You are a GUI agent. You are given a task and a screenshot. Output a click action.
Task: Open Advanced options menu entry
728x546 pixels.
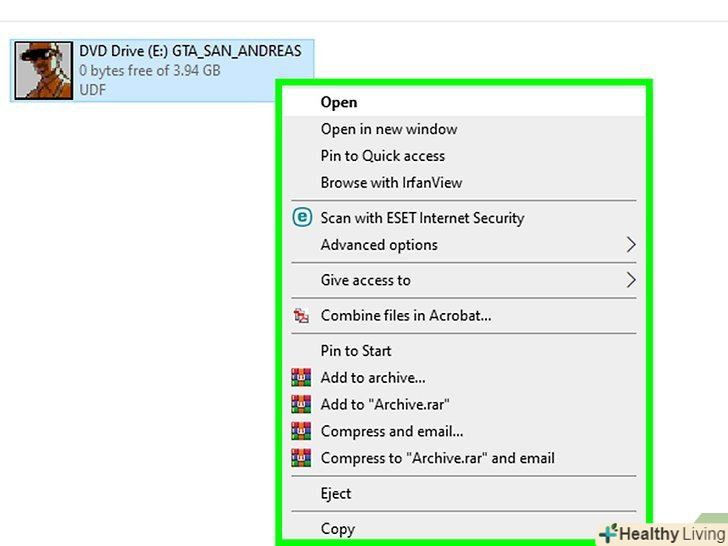click(x=464, y=245)
